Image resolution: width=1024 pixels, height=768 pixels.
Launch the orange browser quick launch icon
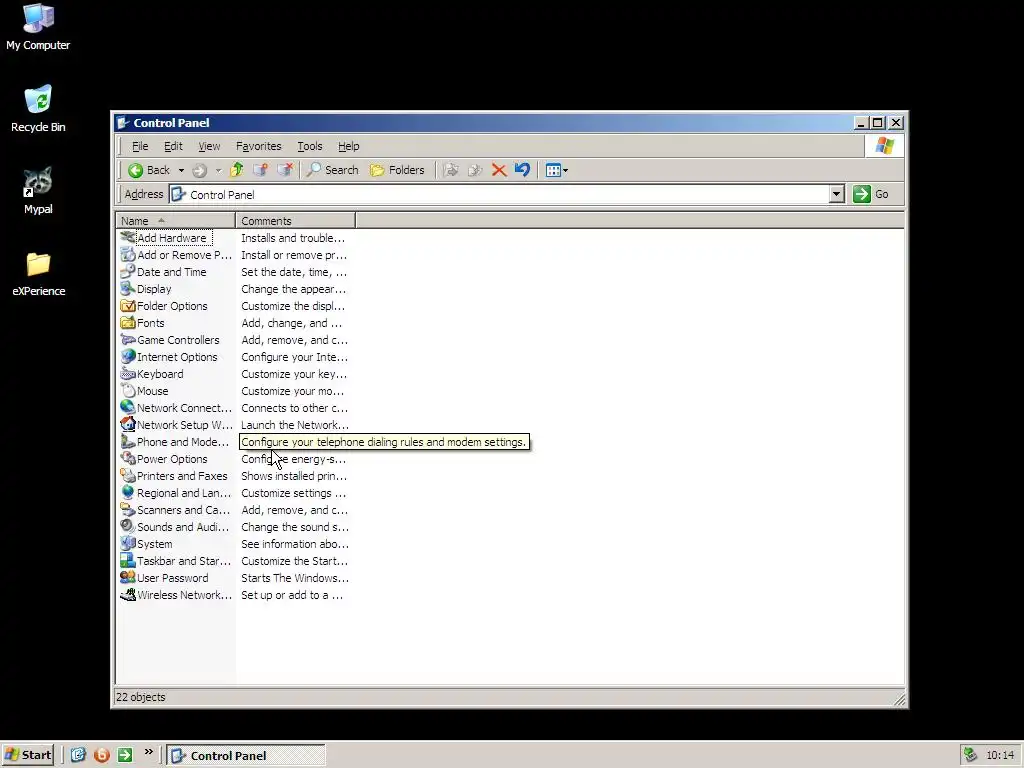(102, 755)
